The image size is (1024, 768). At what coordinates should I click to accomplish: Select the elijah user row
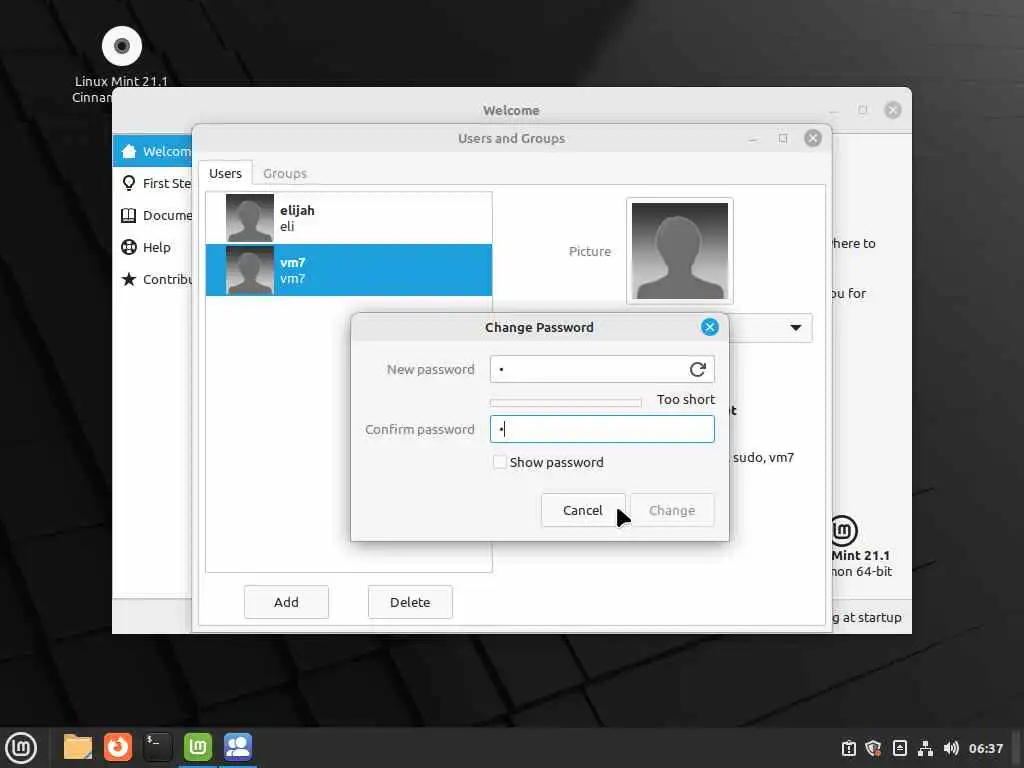[x=349, y=218]
